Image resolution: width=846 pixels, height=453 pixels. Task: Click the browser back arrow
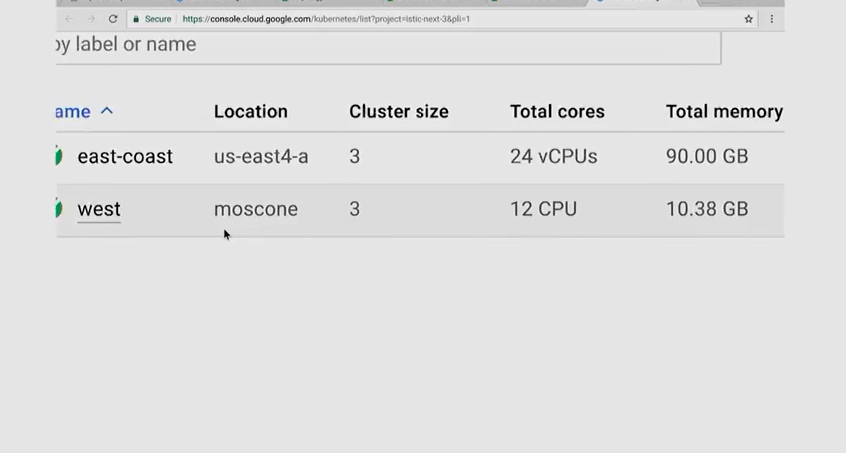[68, 19]
